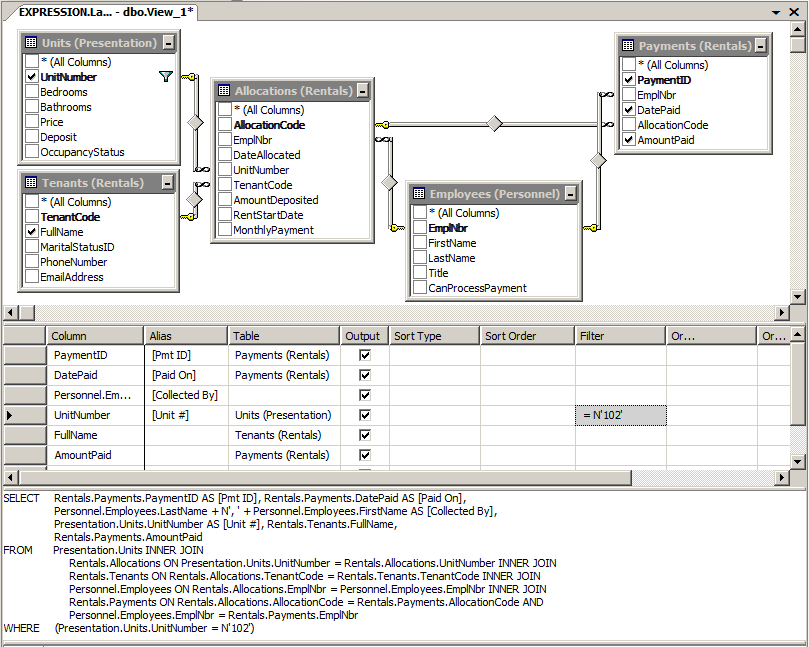Click key icon left of Employees EmplNbr

397,228
